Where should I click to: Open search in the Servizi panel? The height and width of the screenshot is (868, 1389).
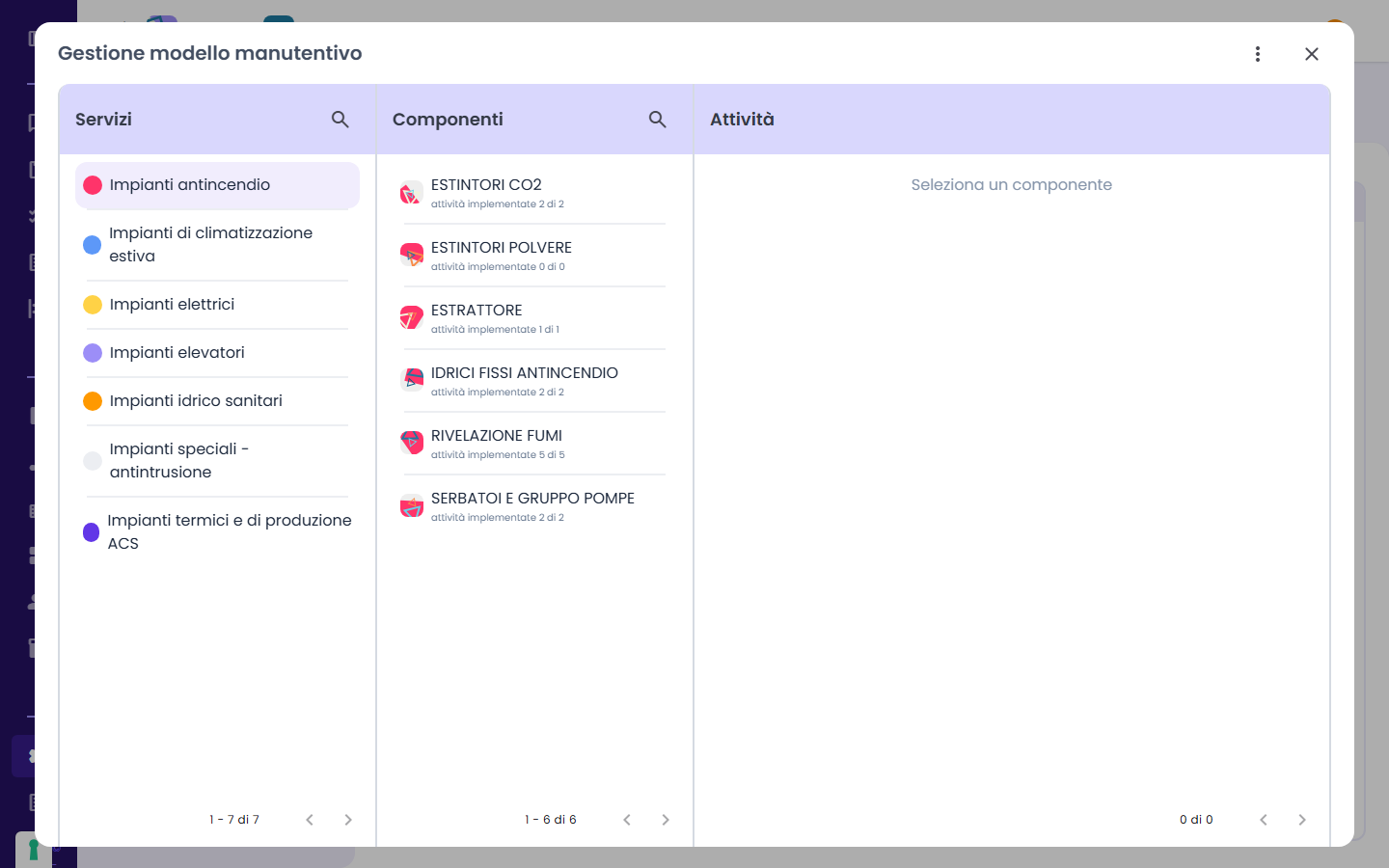[x=340, y=120]
